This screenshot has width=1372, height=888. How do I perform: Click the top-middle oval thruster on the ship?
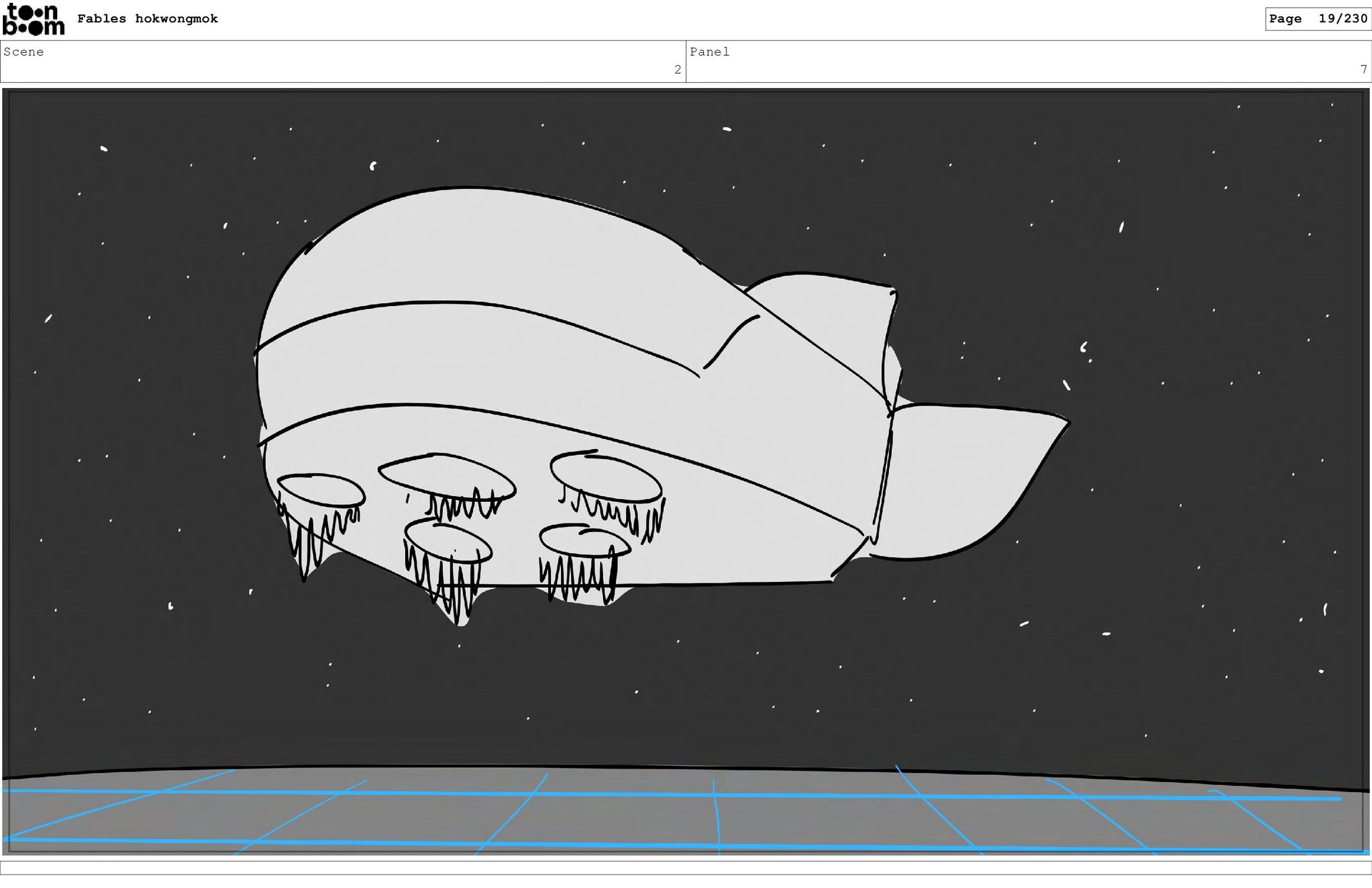click(x=447, y=475)
